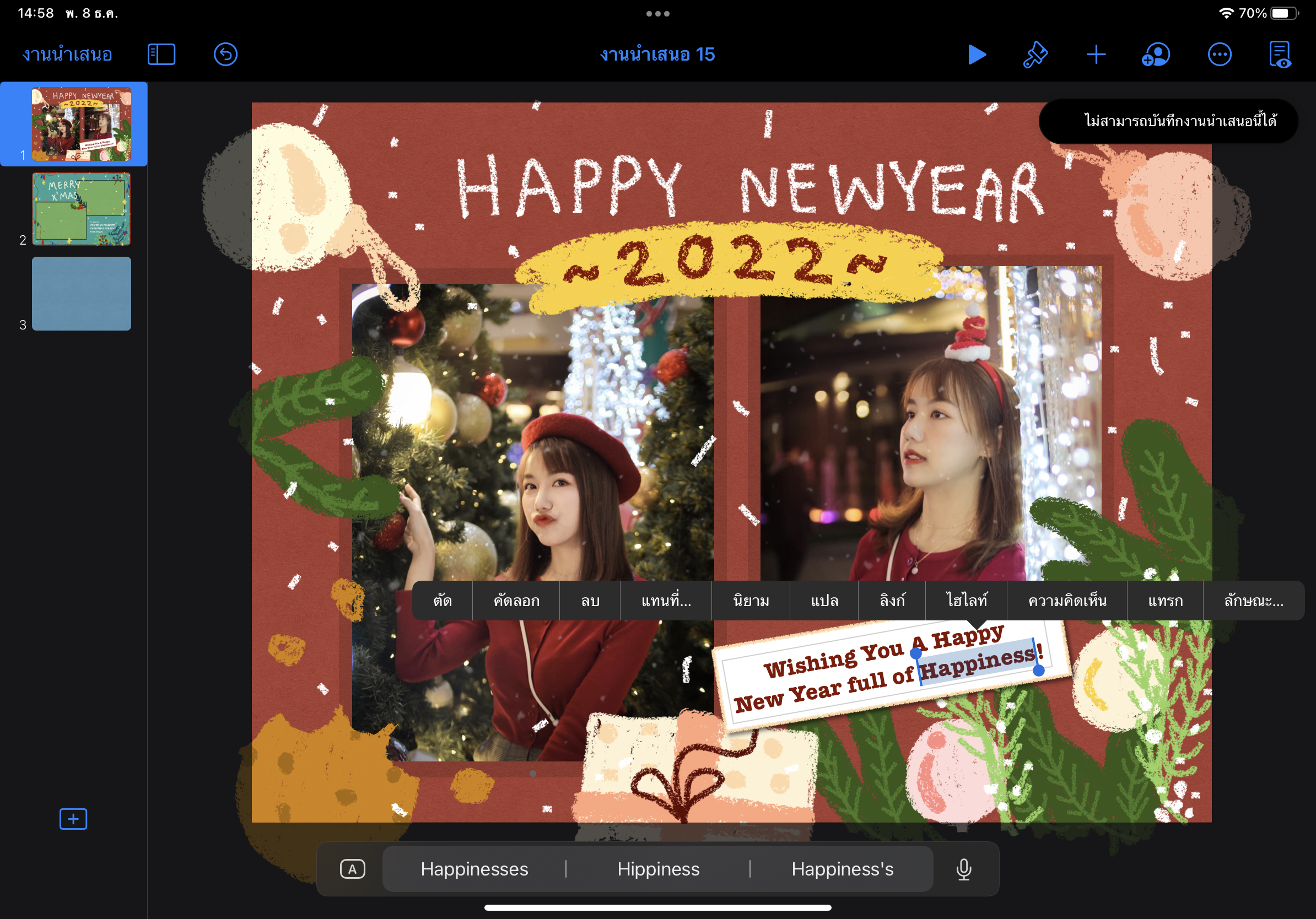Choose คัดลอก in the context menu
The width and height of the screenshot is (1316, 919).
click(x=516, y=601)
